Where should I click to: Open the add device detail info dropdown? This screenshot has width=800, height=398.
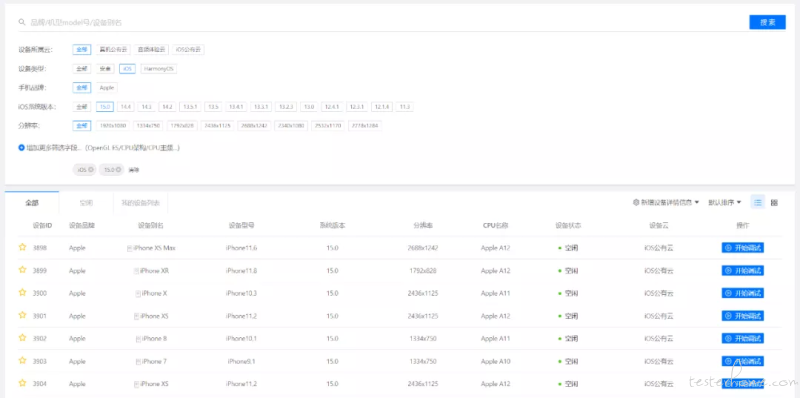(666, 203)
